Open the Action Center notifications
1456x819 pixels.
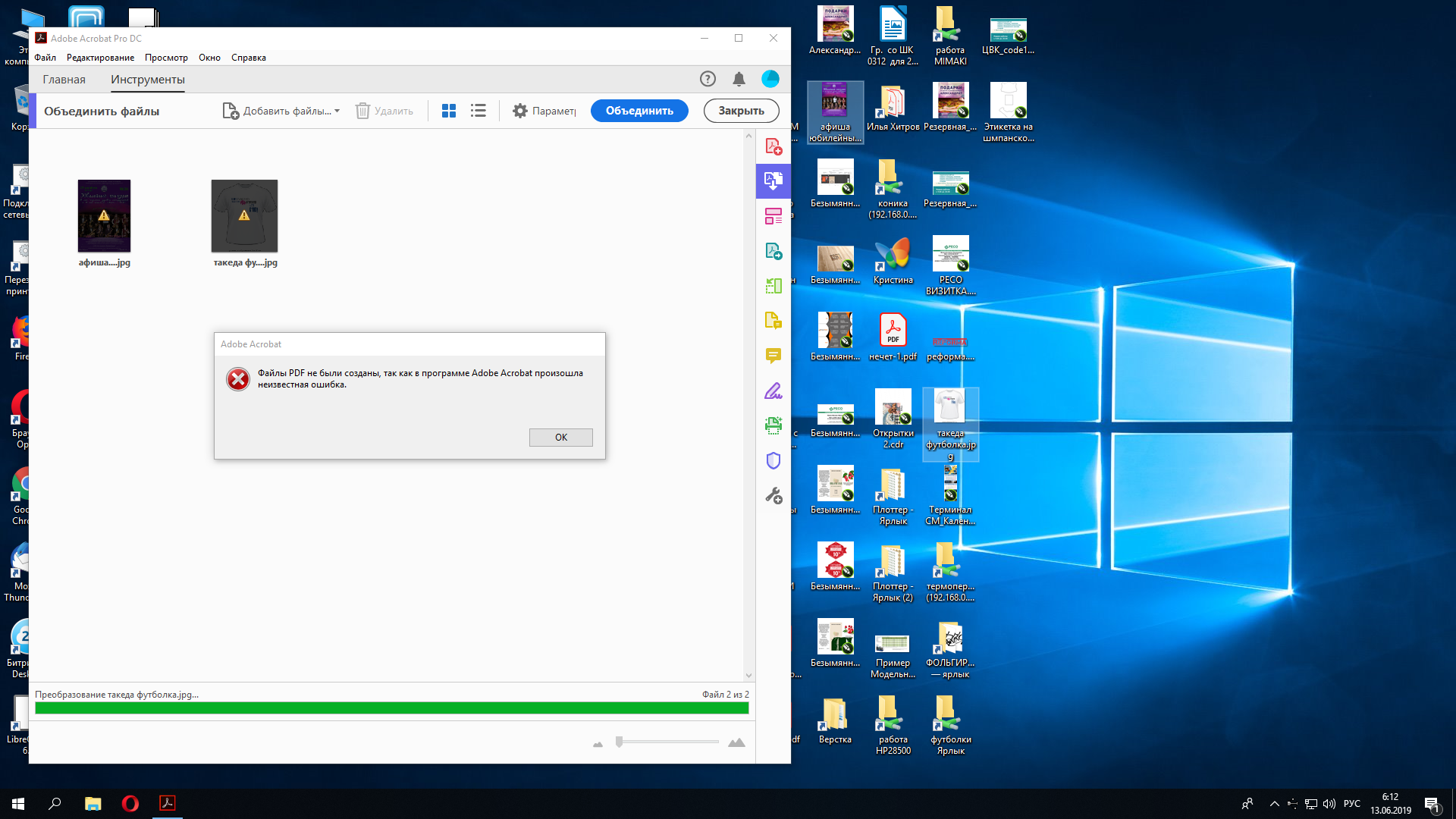(x=1432, y=804)
